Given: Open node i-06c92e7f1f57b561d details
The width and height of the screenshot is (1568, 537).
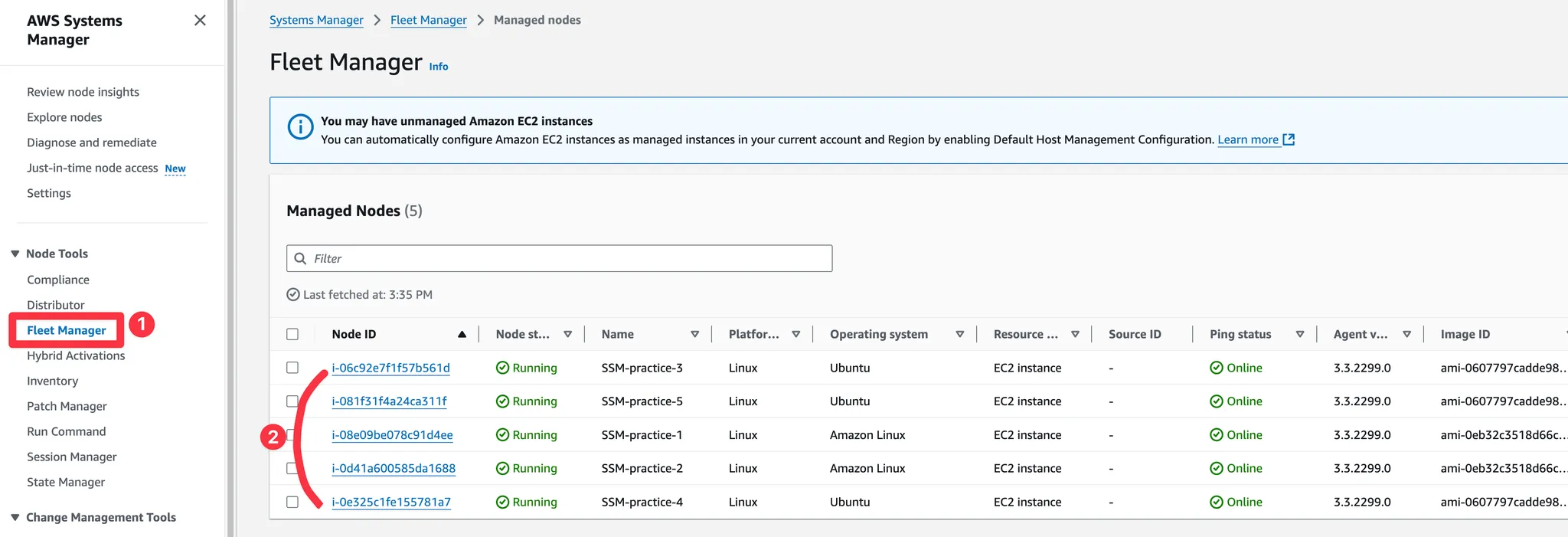Looking at the screenshot, I should click(x=390, y=368).
